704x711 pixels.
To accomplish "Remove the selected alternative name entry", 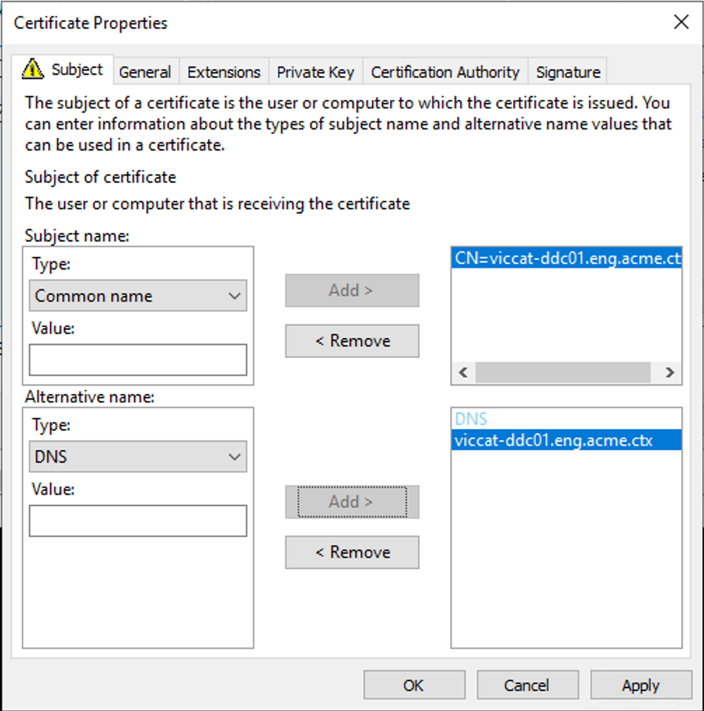I will pos(352,552).
